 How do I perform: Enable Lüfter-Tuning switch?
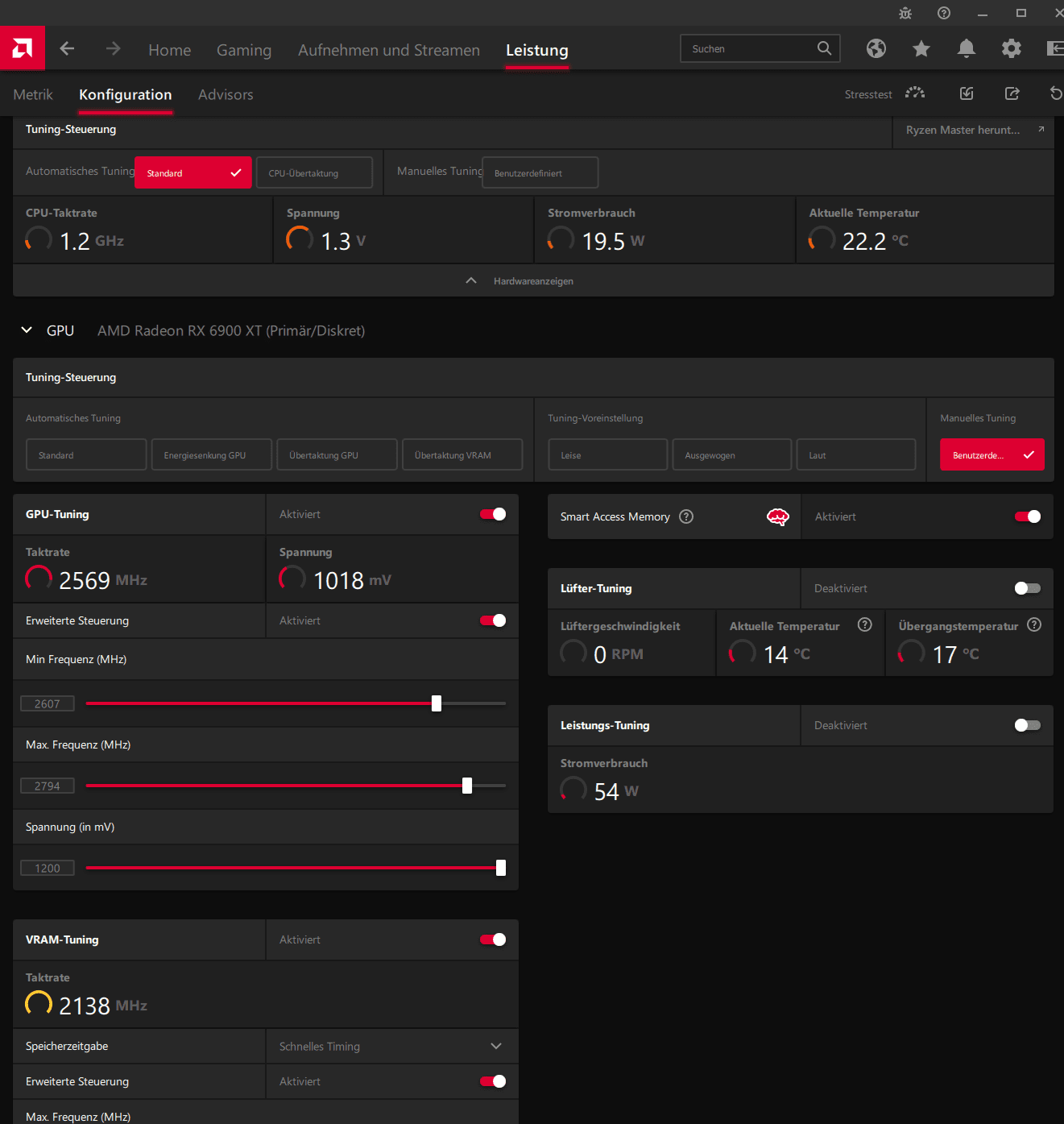[x=1028, y=588]
